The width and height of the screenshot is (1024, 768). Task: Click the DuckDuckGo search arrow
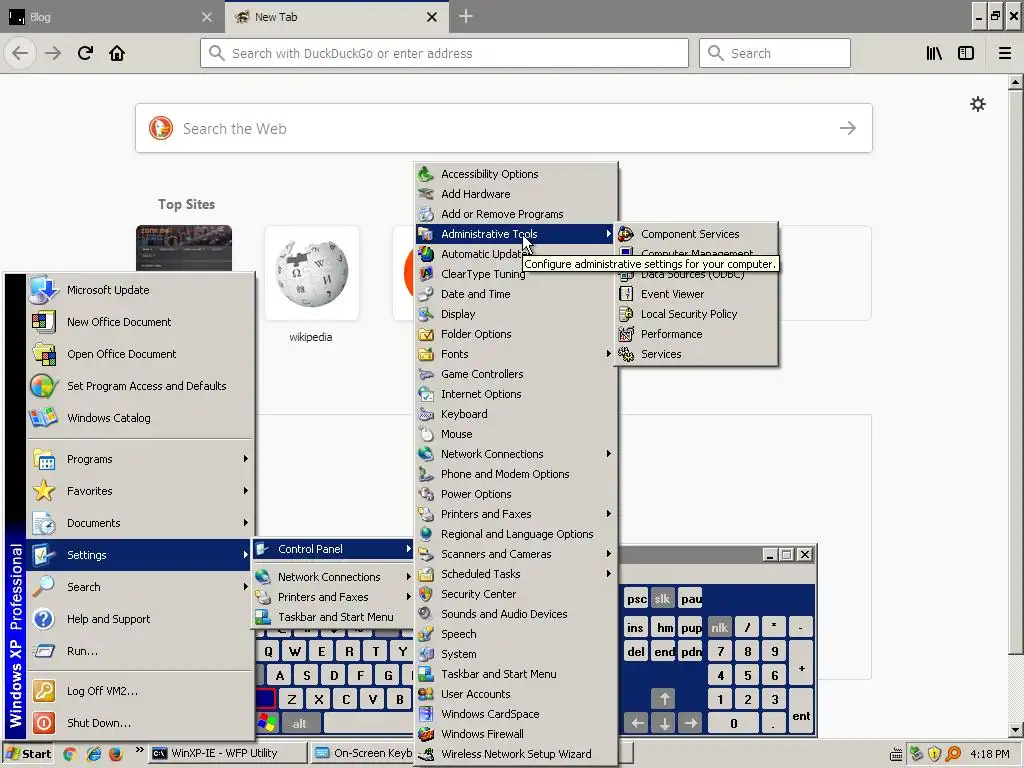(848, 128)
